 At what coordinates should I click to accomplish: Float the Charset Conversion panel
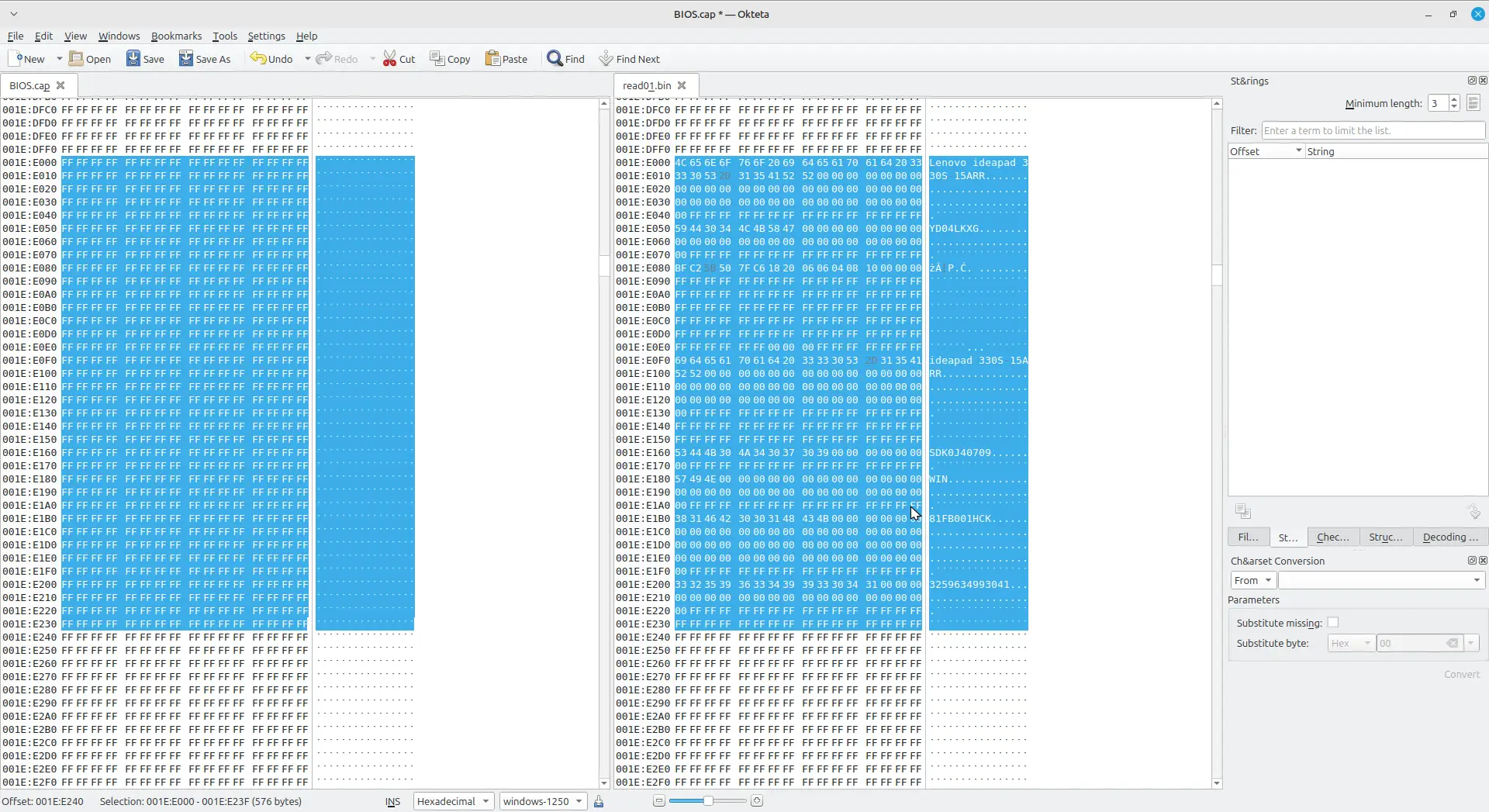(1472, 560)
